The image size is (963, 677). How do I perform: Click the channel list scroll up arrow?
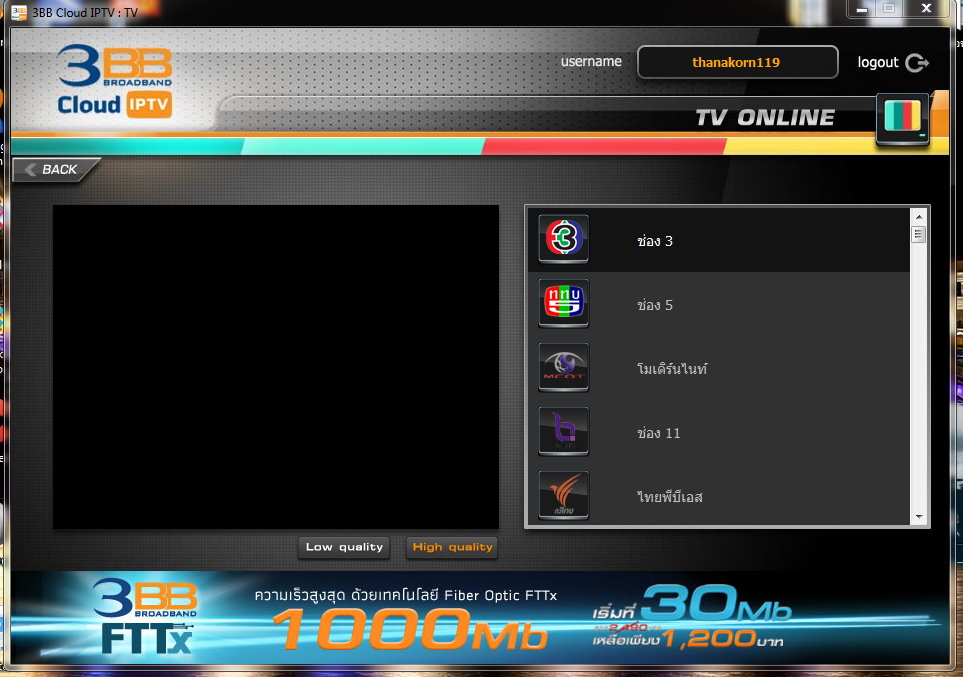click(x=919, y=217)
